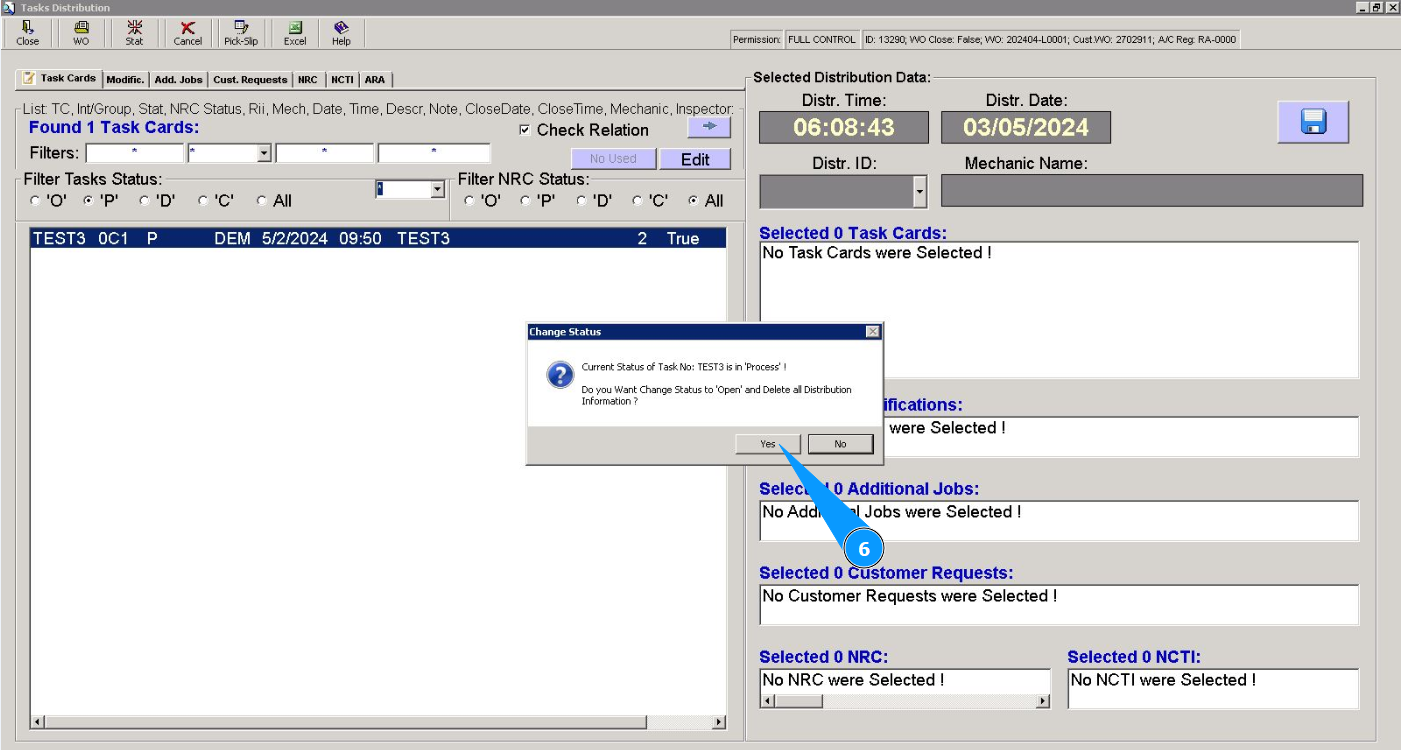The width and height of the screenshot is (1401, 751).
Task: Click the filter field right after Filters label
Action: pos(135,153)
